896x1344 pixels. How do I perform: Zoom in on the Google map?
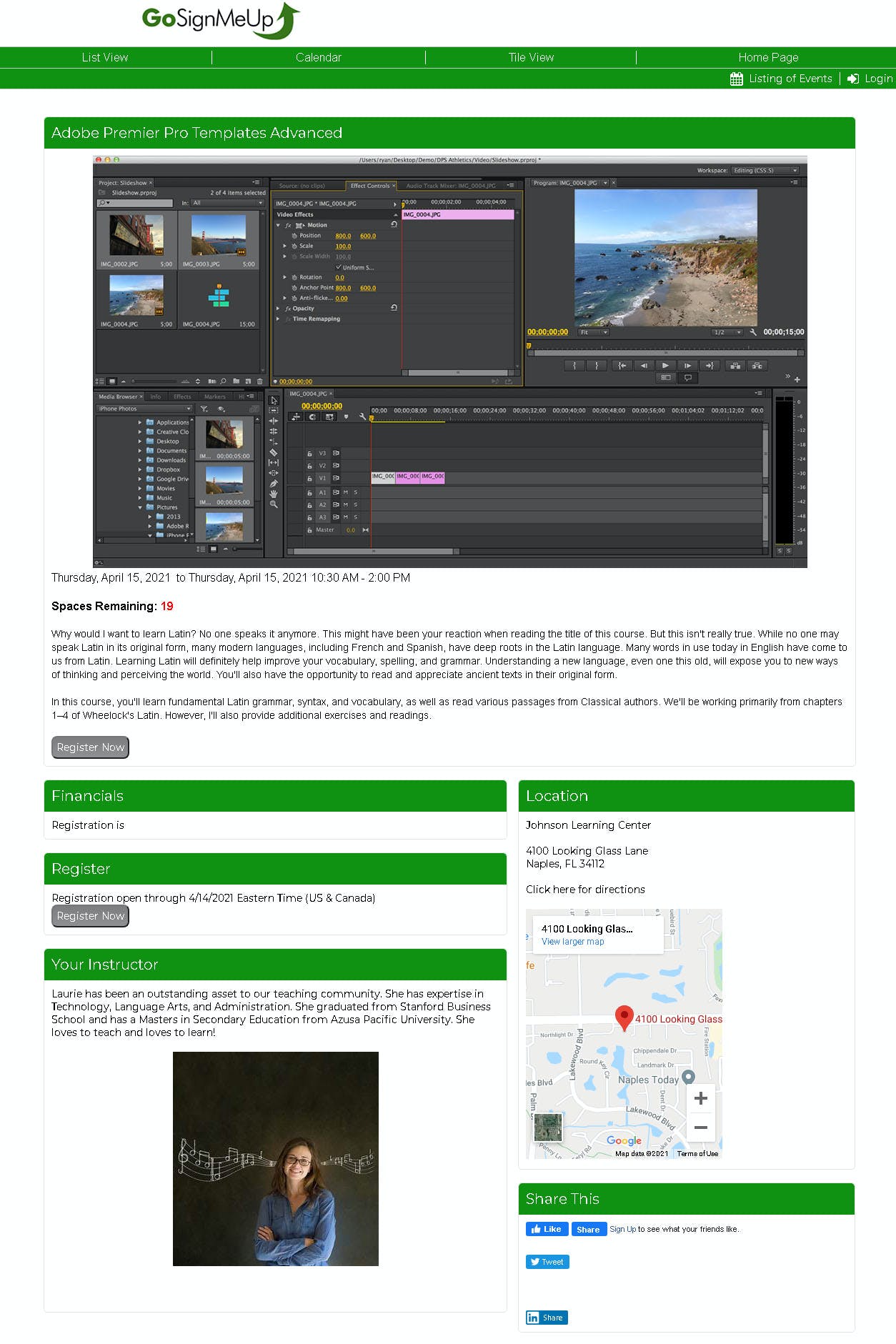tap(701, 1098)
